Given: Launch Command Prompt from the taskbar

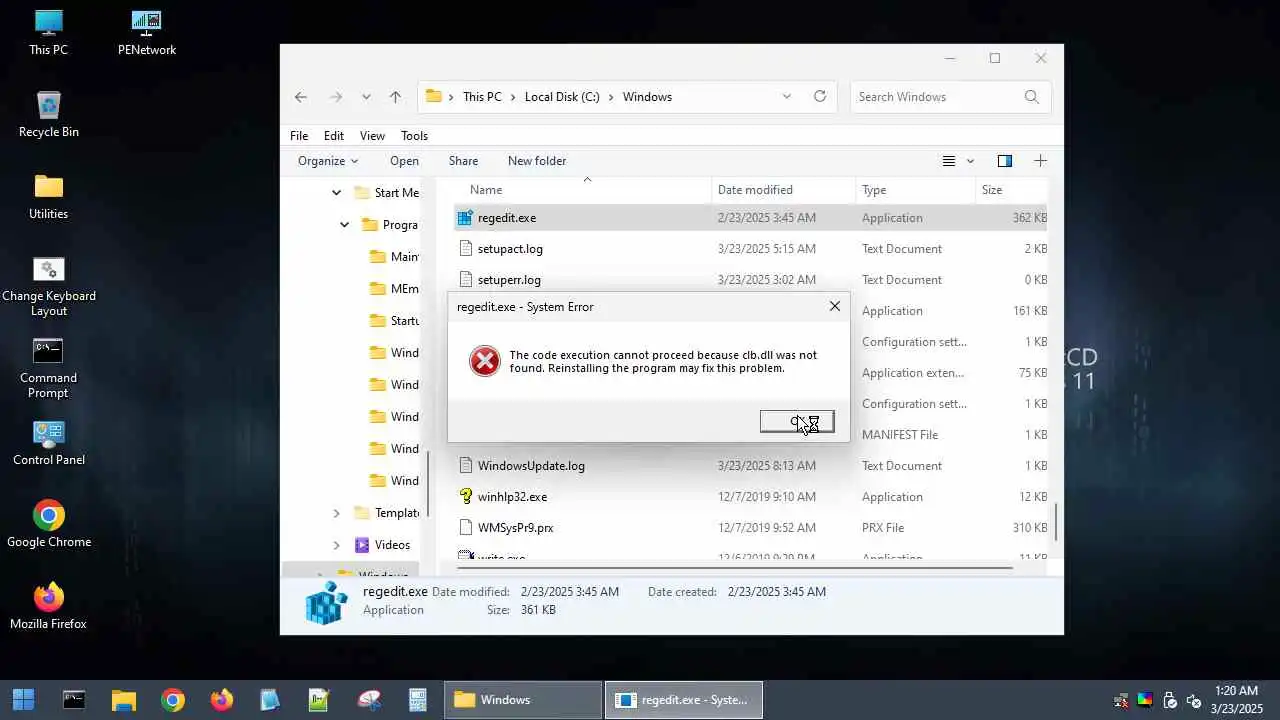Looking at the screenshot, I should coord(74,700).
